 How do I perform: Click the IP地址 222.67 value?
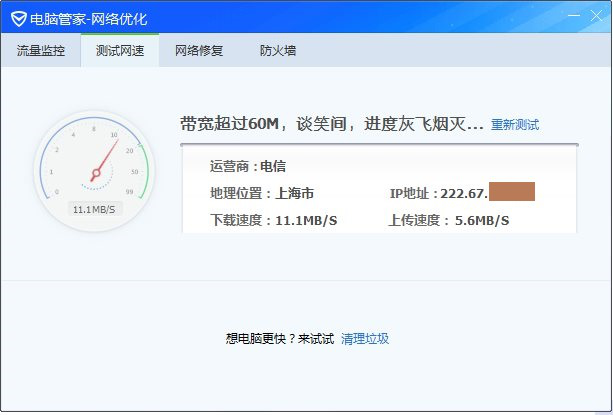pyautogui.click(x=438, y=193)
